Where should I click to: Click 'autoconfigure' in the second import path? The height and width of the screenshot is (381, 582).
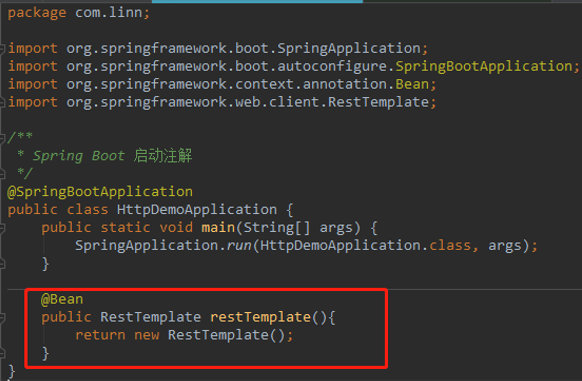332,66
